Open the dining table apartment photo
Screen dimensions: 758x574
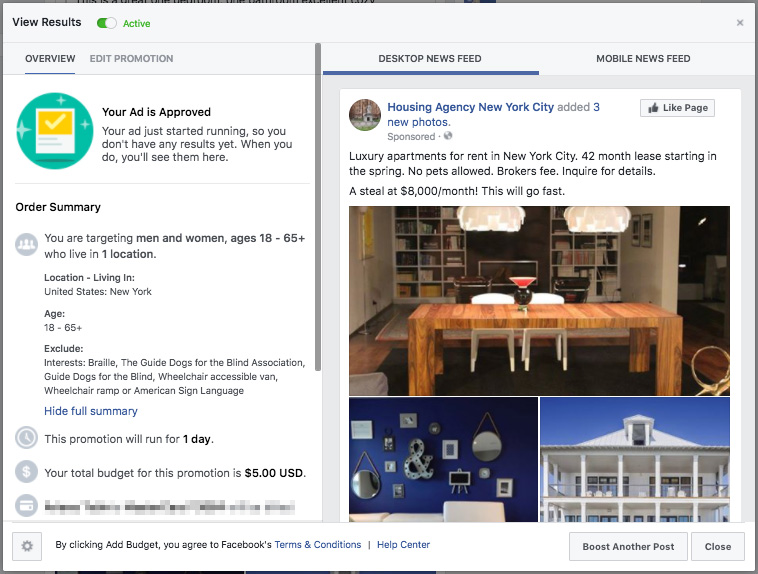pyautogui.click(x=539, y=301)
